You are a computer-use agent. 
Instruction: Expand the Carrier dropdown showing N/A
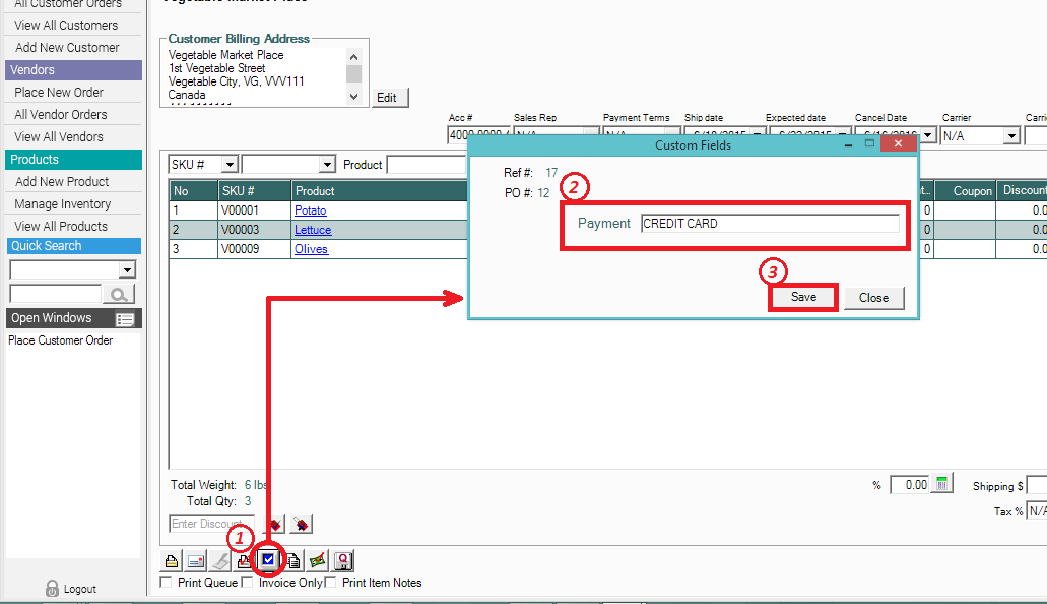[1011, 135]
